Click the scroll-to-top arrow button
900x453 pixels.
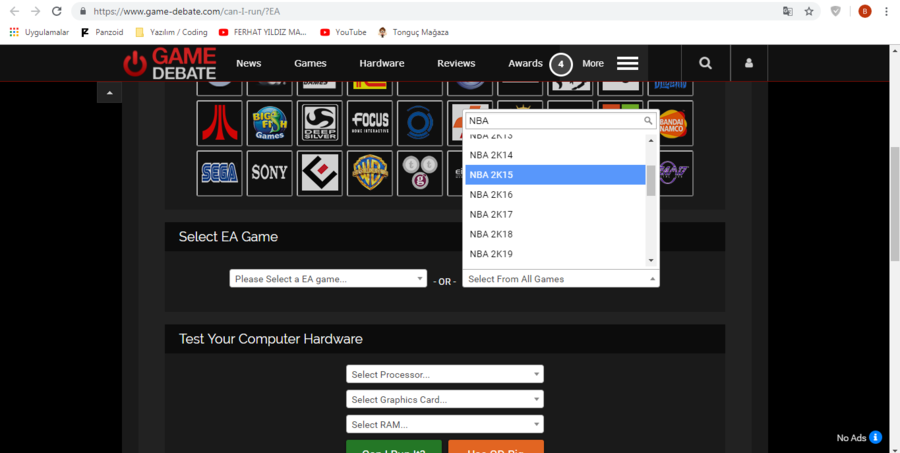pos(110,92)
